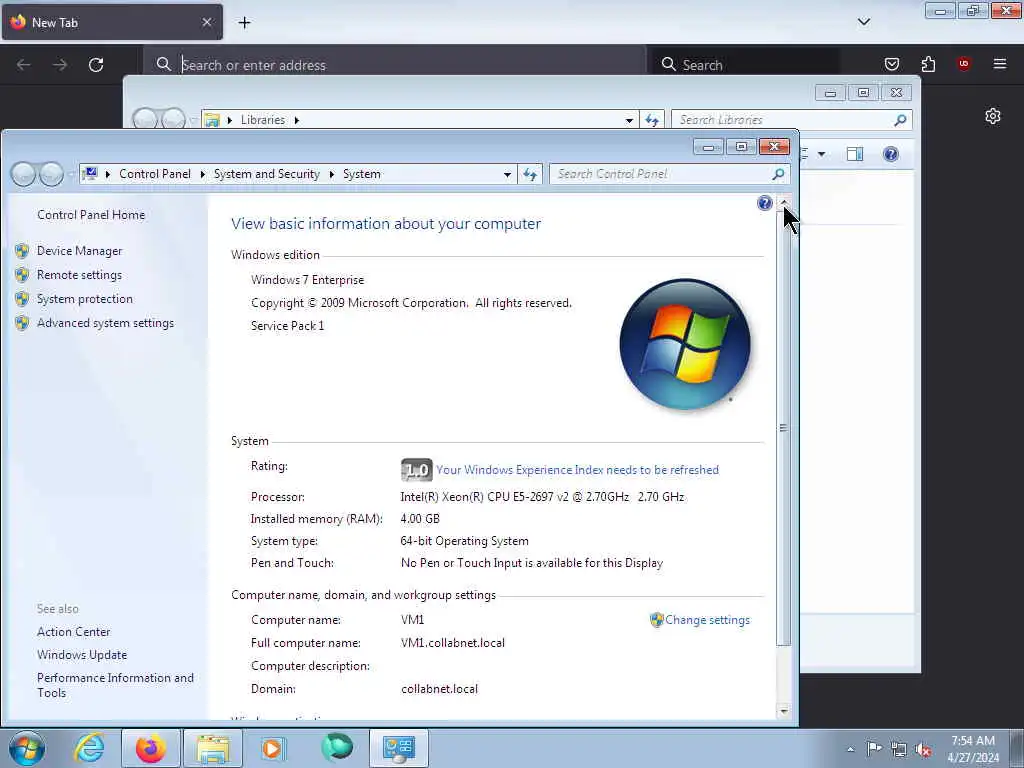
Task: Open help in Libraries window
Action: (x=891, y=154)
